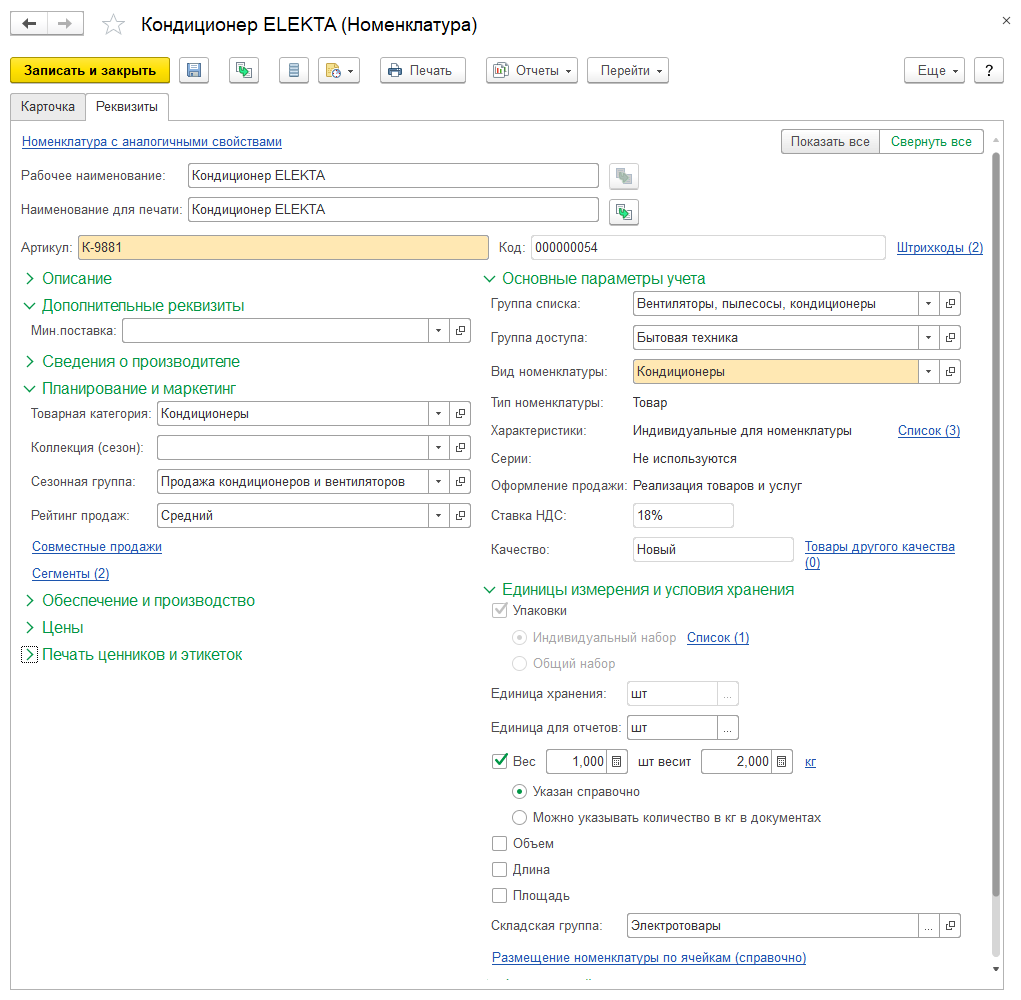Click the Записать и закрыть button
1021x1000 pixels.
click(90, 71)
